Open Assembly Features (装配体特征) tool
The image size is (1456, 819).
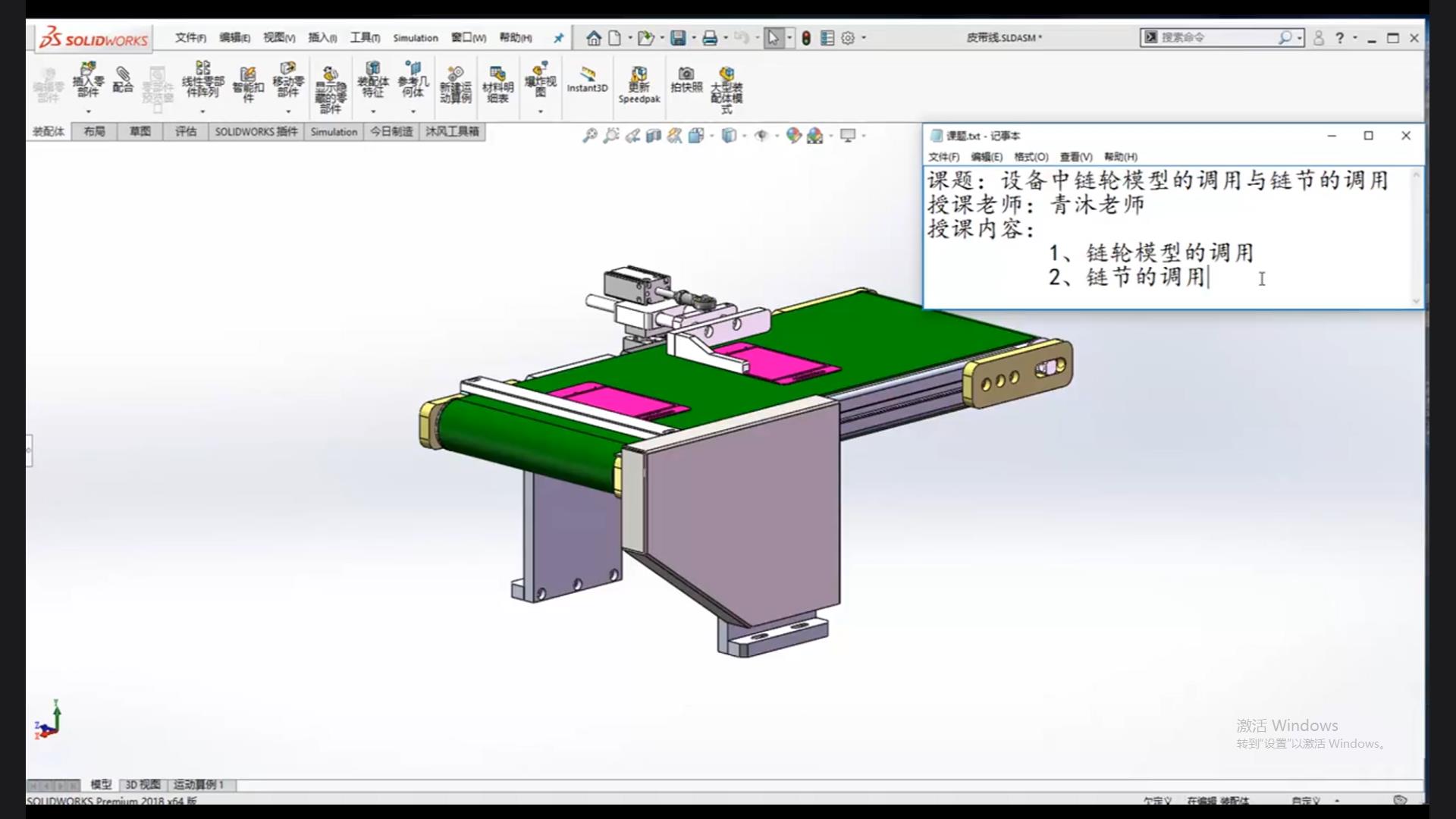tap(373, 80)
